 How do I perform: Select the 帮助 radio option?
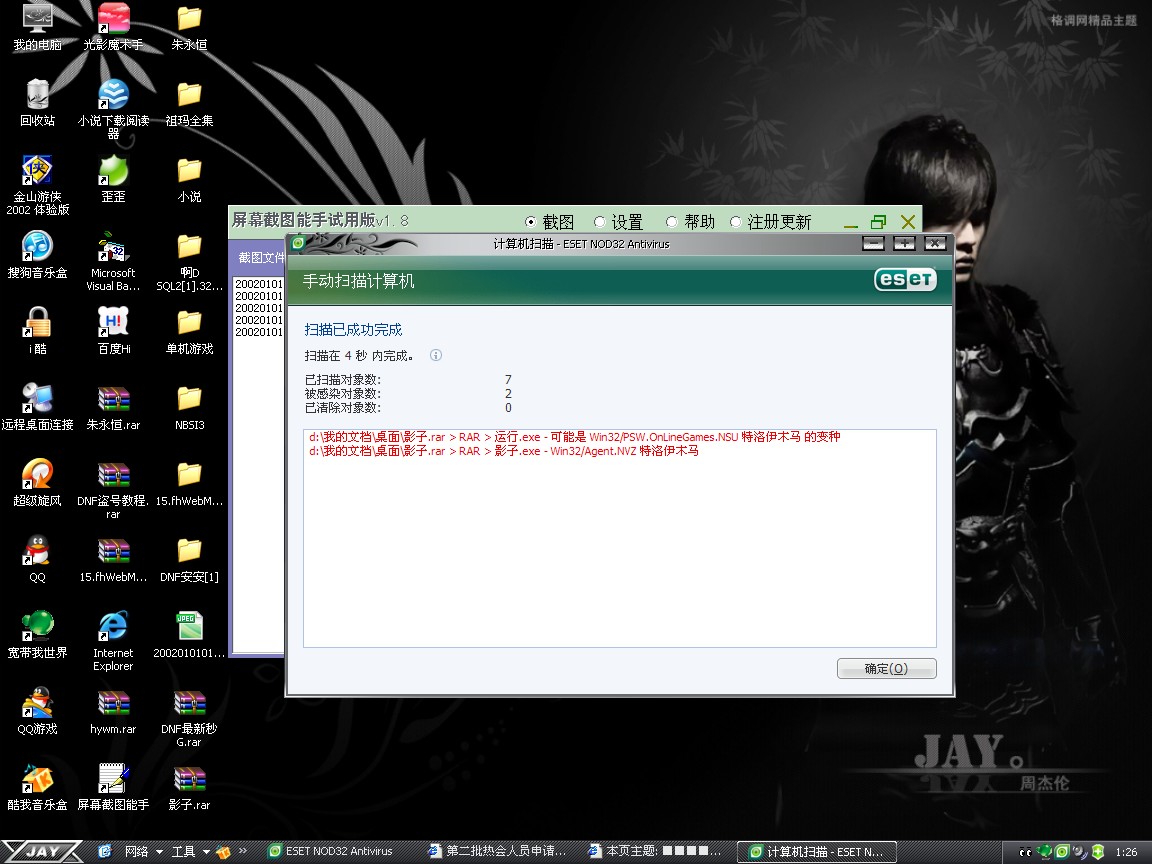(x=690, y=222)
